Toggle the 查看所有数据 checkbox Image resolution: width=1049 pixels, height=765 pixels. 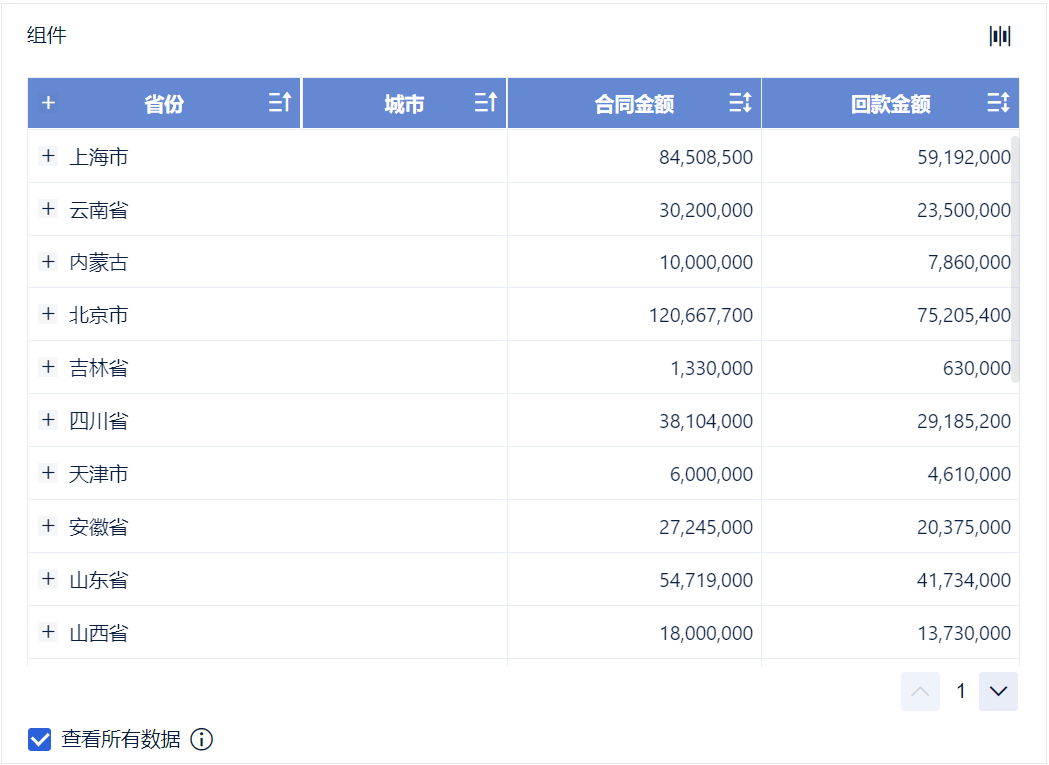click(x=40, y=740)
